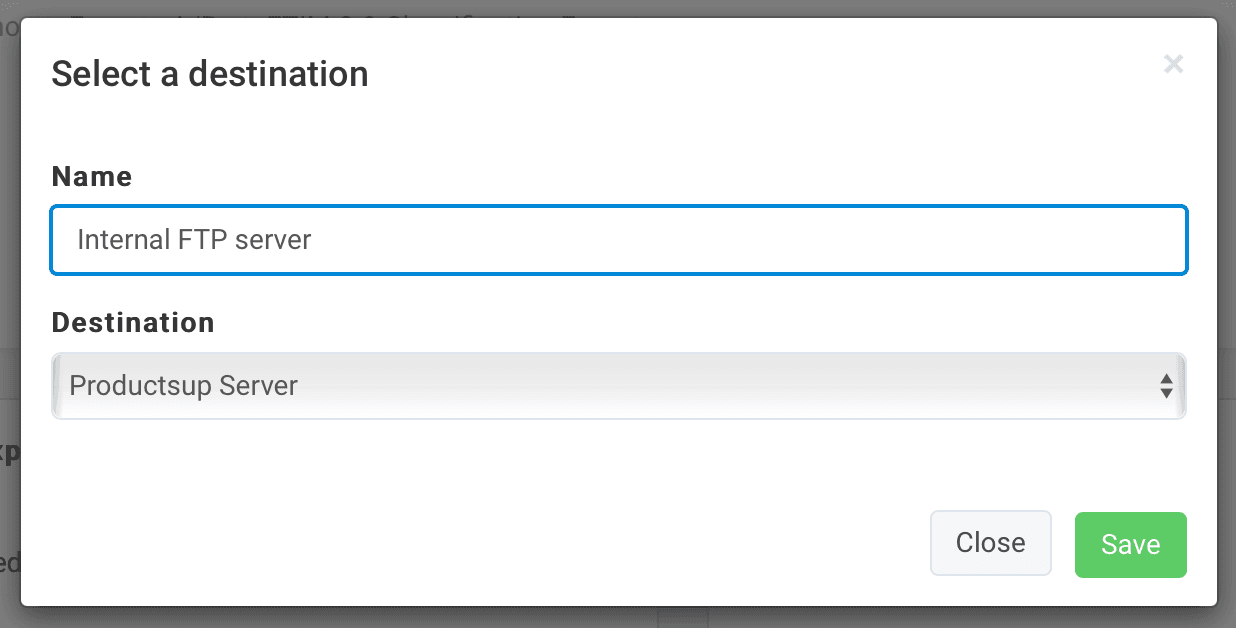Cancel using the grey Close button
The image size is (1236, 628).
[990, 543]
